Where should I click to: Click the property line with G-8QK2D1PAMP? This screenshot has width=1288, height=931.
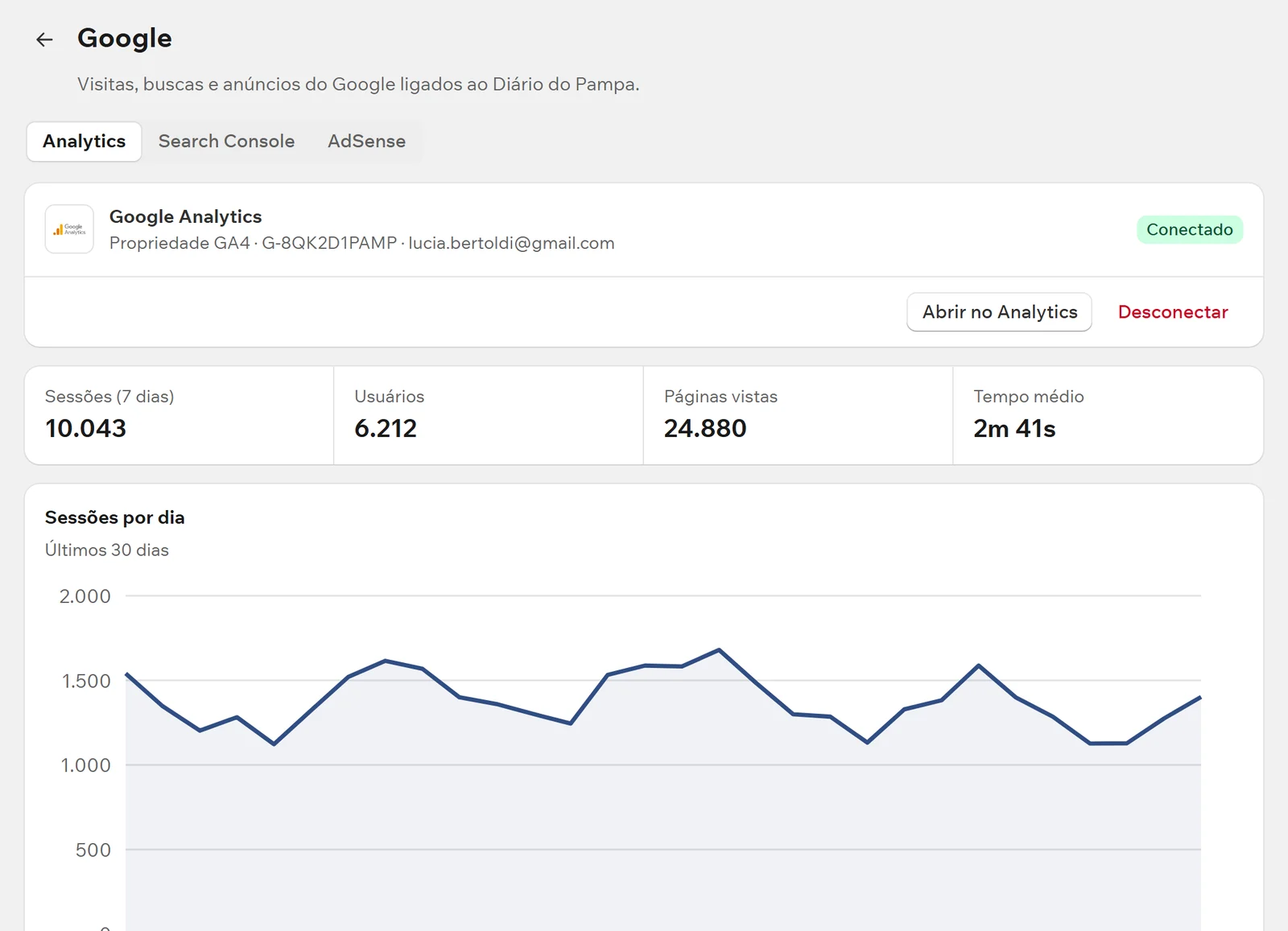point(362,243)
